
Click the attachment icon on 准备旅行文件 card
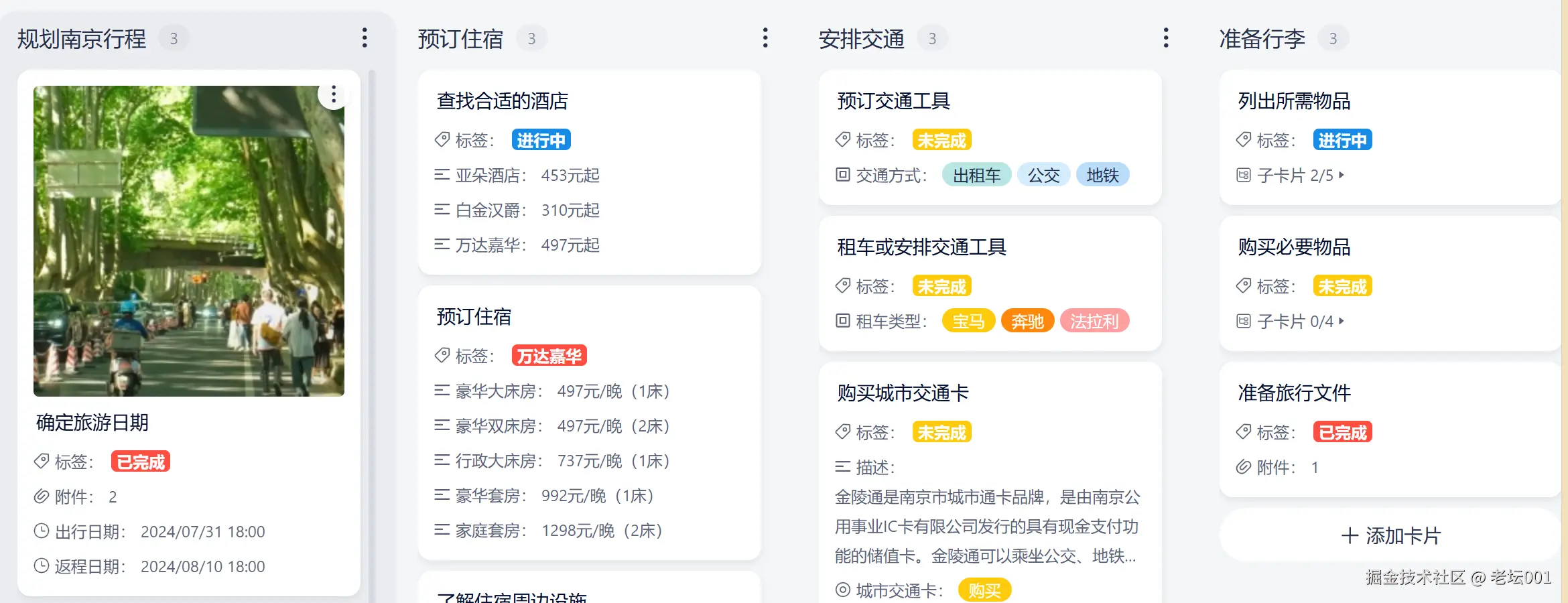[x=1244, y=467]
